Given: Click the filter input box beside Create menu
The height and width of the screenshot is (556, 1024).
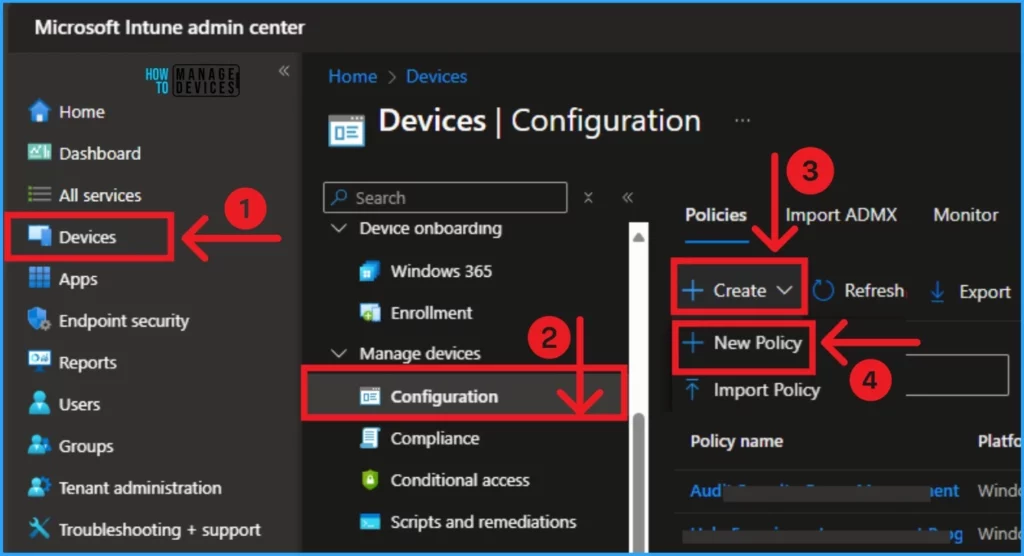Looking at the screenshot, I should coord(957,374).
